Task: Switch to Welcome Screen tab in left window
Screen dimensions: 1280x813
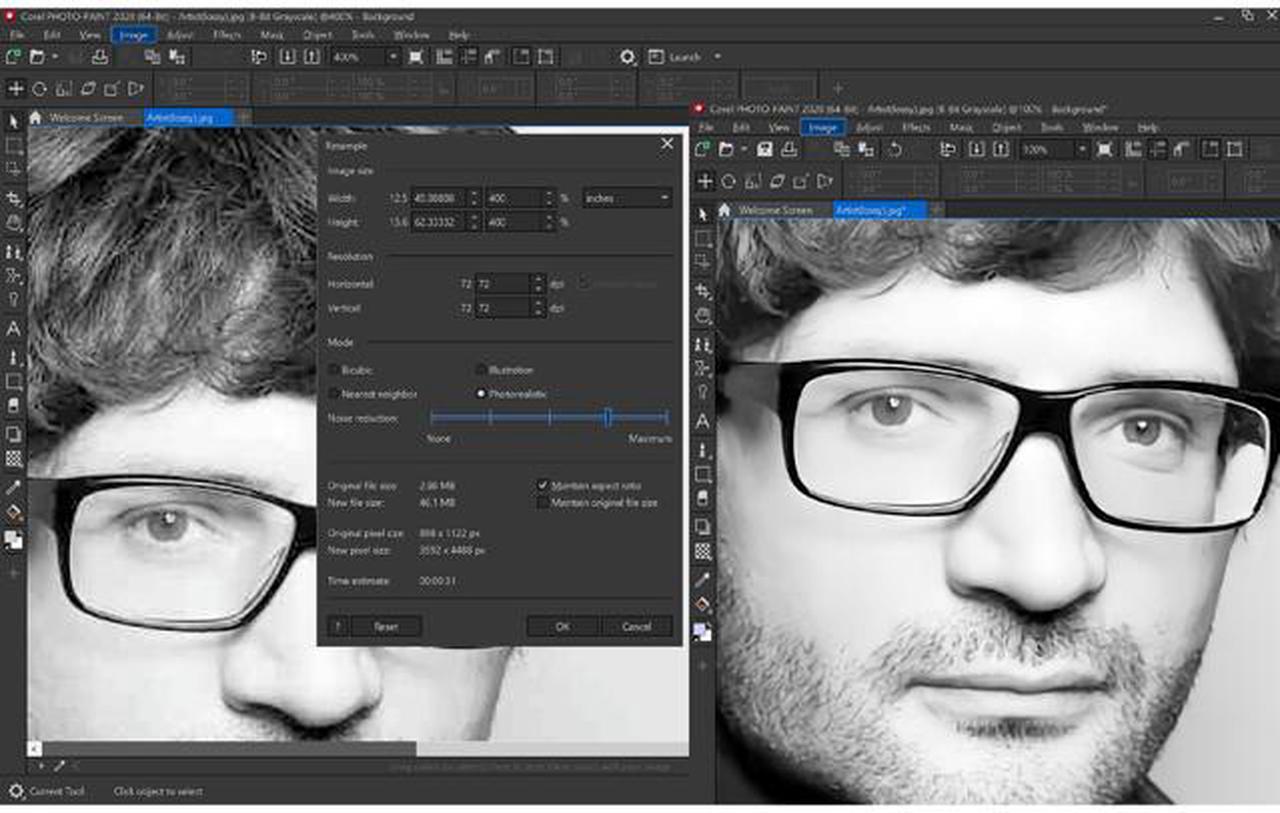Action: click(88, 117)
